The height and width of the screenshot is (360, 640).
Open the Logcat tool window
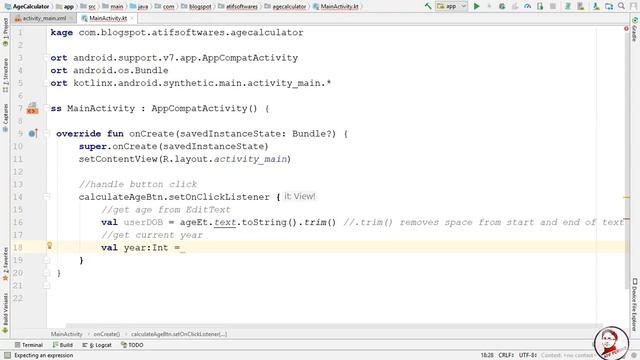pos(97,345)
